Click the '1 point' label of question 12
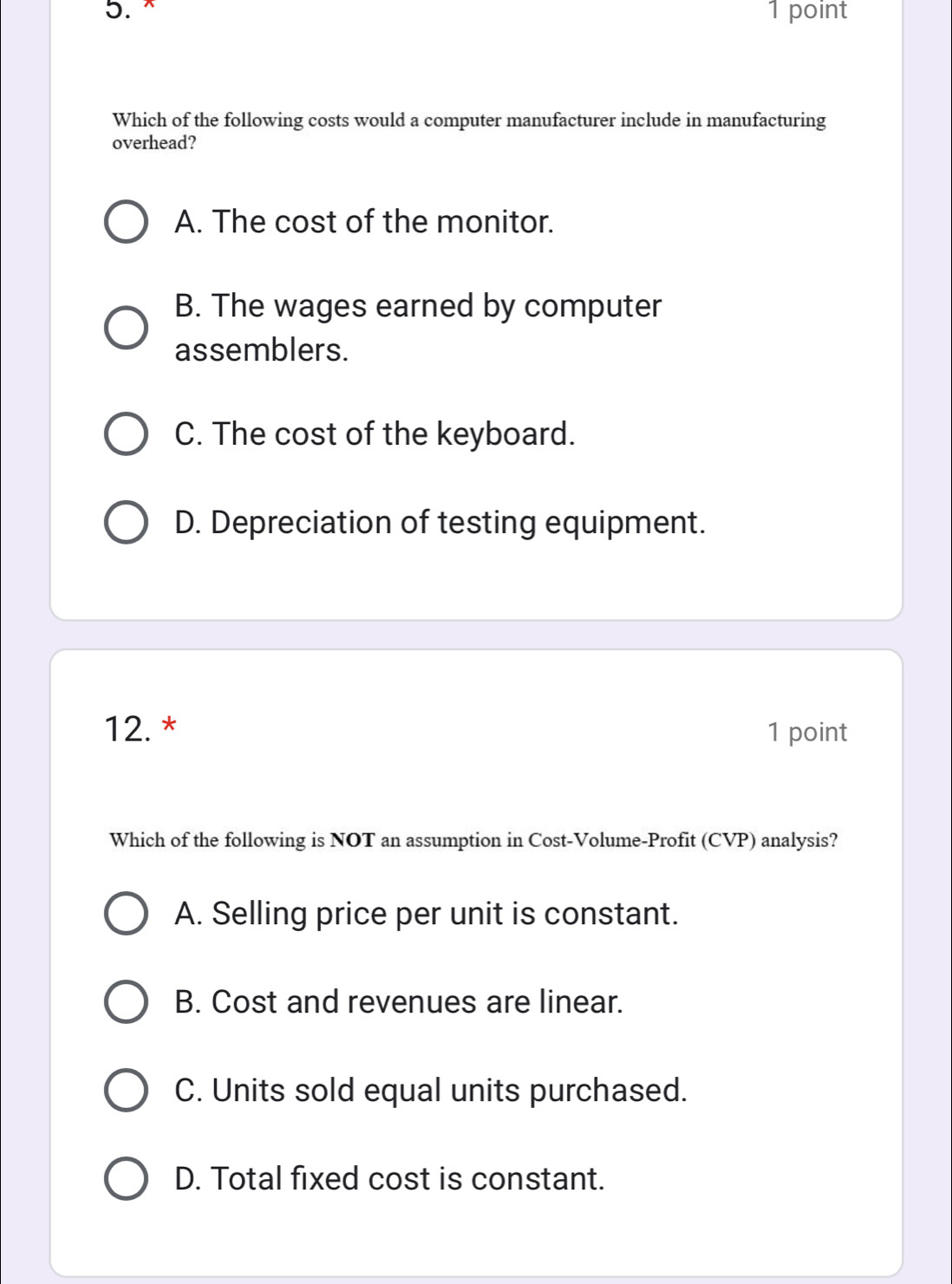 click(806, 733)
